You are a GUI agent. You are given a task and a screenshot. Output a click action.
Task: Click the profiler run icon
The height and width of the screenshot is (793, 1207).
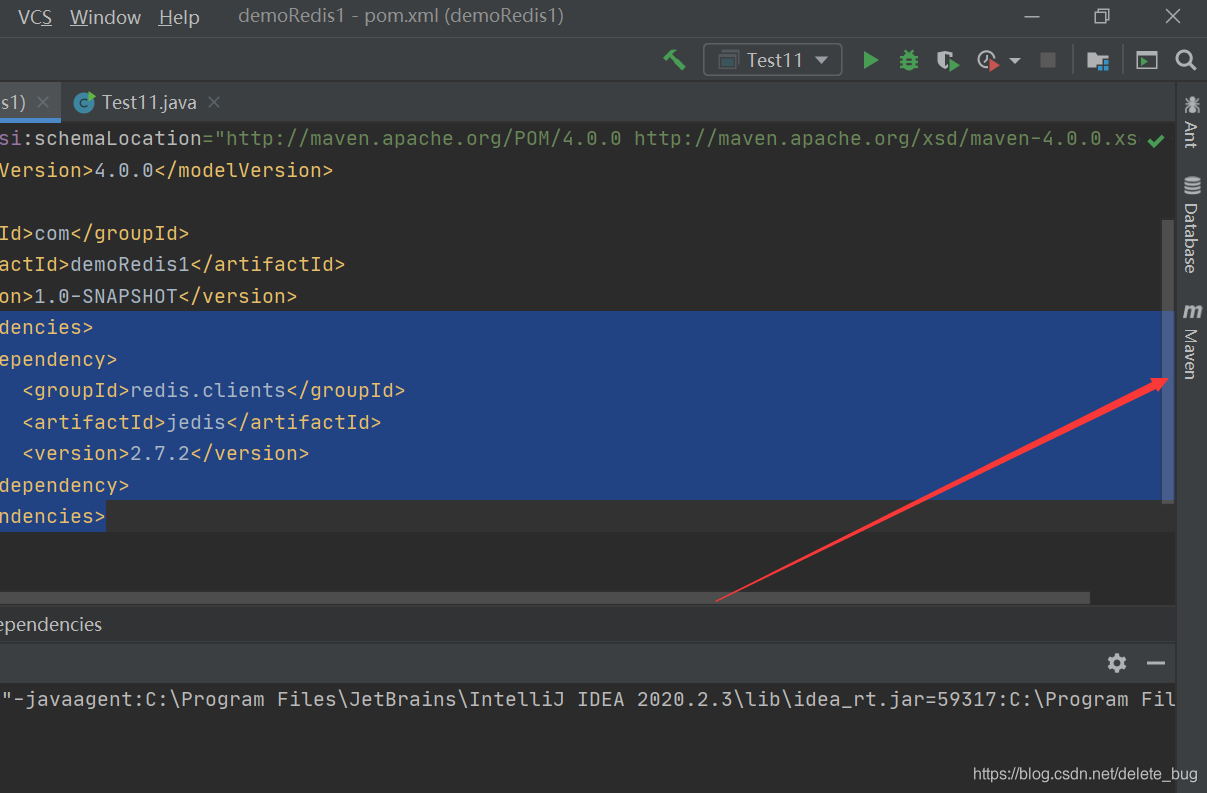click(988, 60)
